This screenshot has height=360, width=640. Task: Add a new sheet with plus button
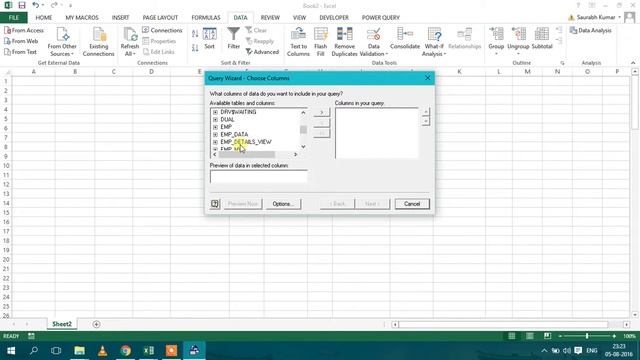96,324
